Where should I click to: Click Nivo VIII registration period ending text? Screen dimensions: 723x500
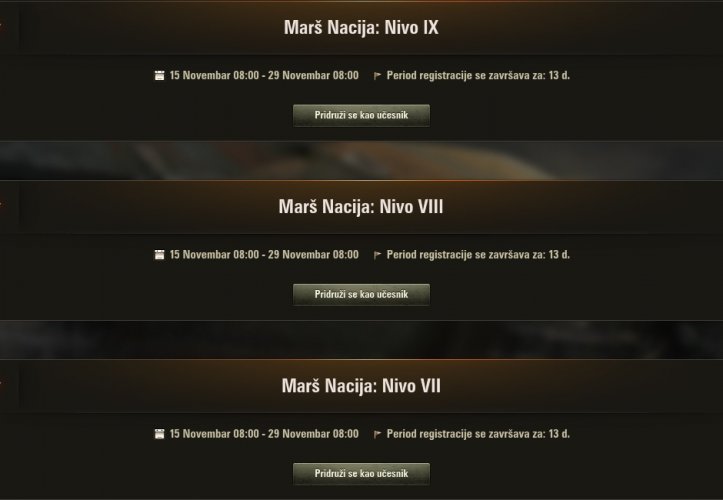478,255
